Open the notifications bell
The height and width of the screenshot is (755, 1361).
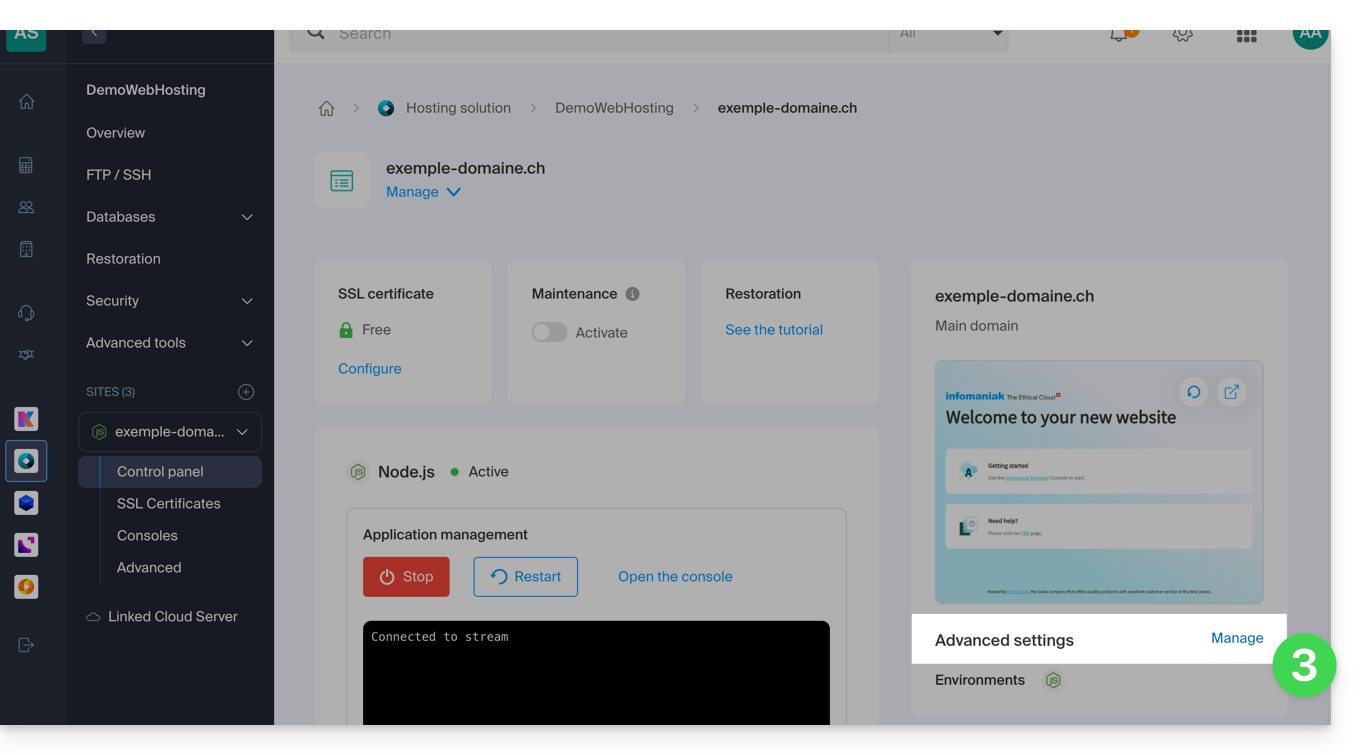[1119, 35]
